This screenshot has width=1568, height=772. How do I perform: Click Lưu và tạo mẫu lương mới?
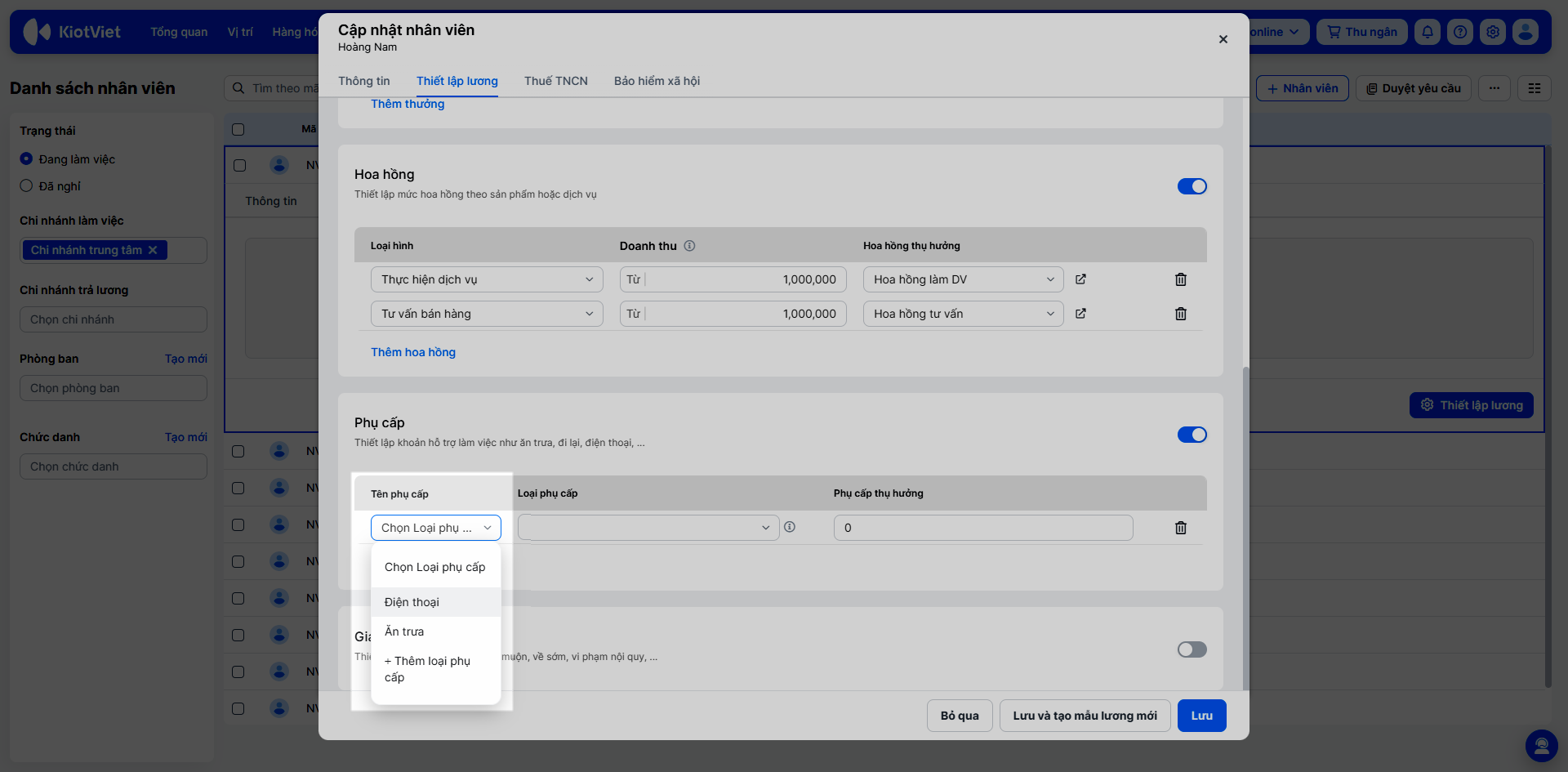point(1085,716)
